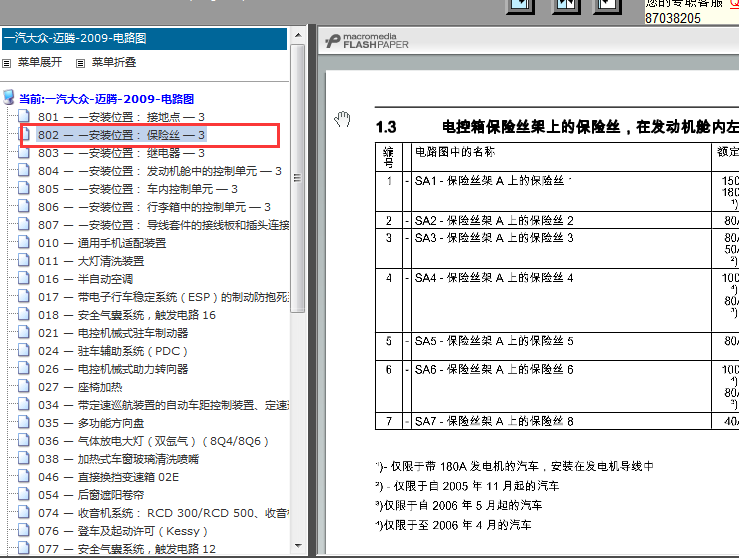Click the cell SA6 - 保险丝架 A 上的保险丝 6
739x558 pixels.
point(561,387)
